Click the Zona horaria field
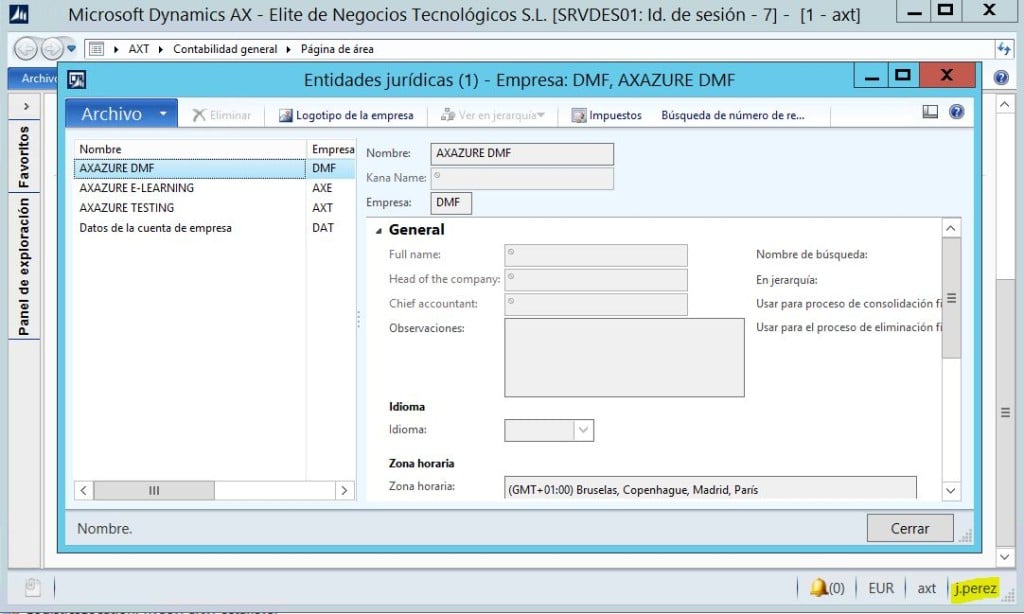Image resolution: width=1024 pixels, height=614 pixels. pos(711,489)
